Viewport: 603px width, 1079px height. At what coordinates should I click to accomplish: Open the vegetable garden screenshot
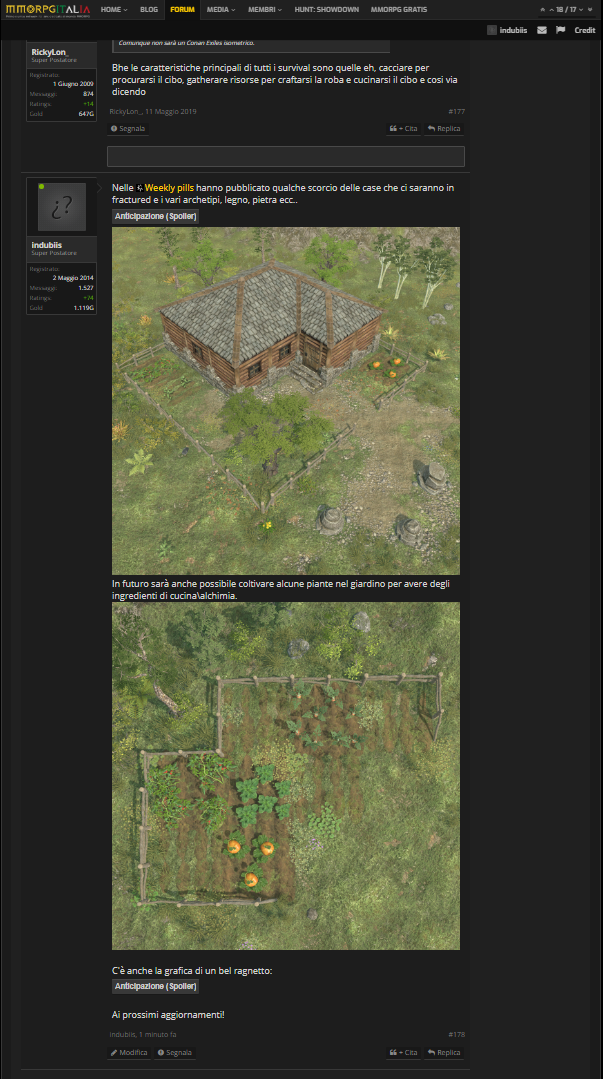(286, 776)
